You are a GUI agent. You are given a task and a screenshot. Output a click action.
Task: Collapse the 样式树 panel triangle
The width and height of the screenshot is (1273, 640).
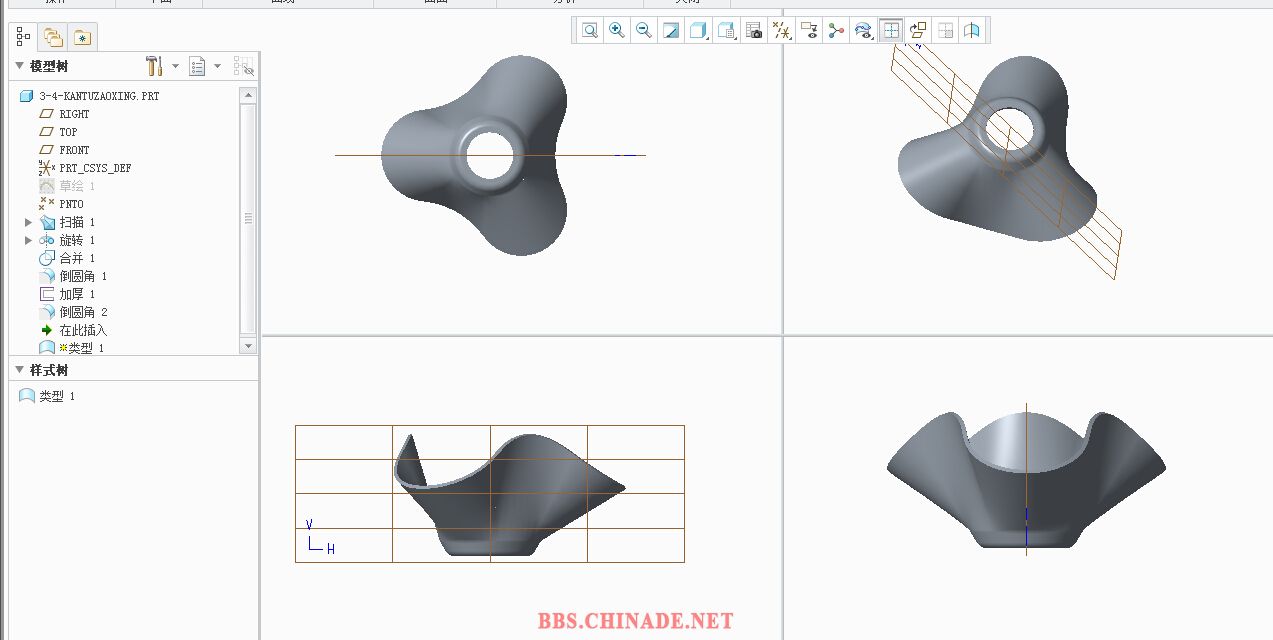[x=19, y=370]
